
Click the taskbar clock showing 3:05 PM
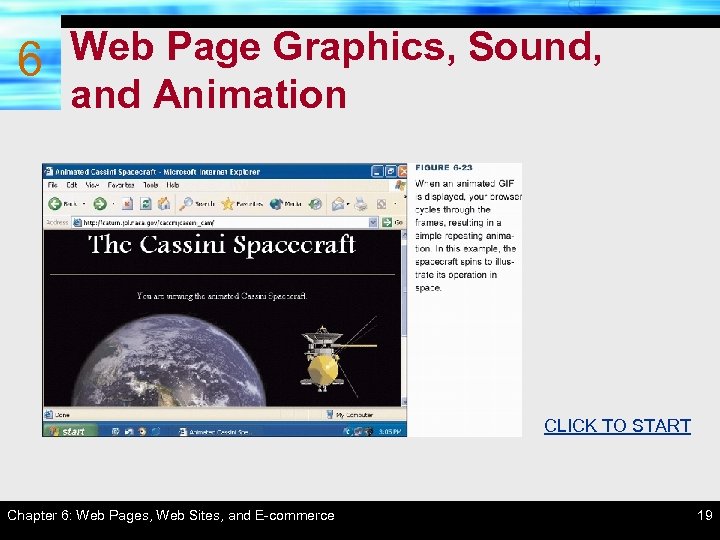(x=390, y=432)
